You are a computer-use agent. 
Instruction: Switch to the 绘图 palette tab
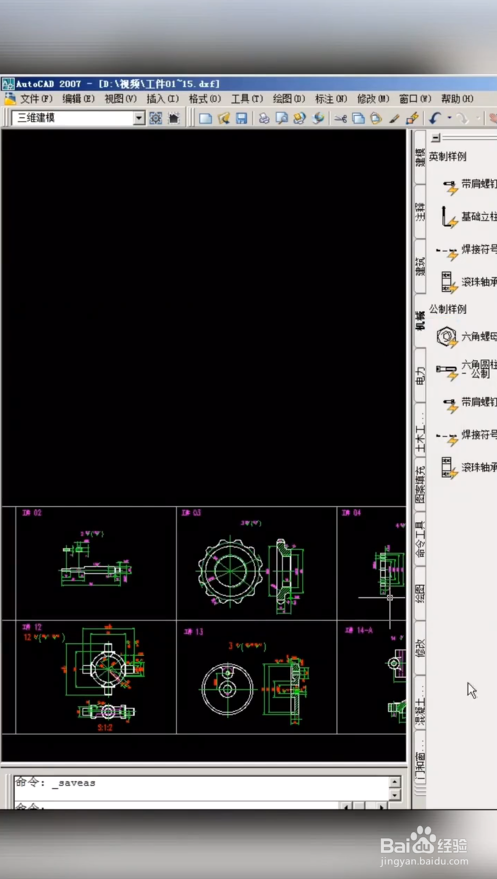point(420,593)
